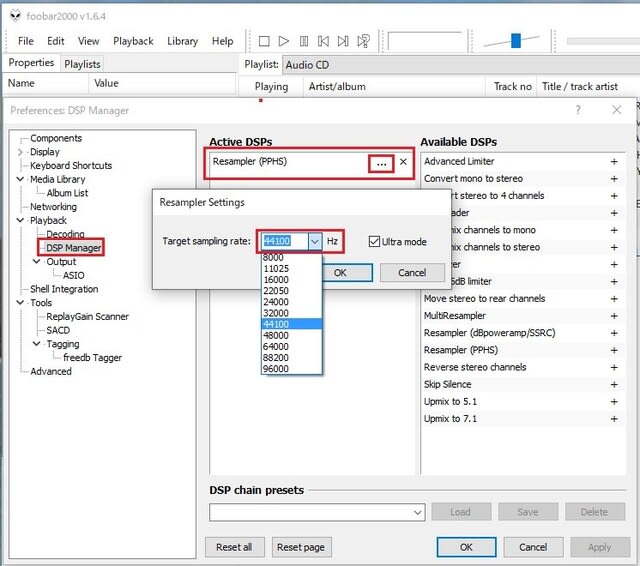Select 32000 in sampling rate list

coord(291,313)
